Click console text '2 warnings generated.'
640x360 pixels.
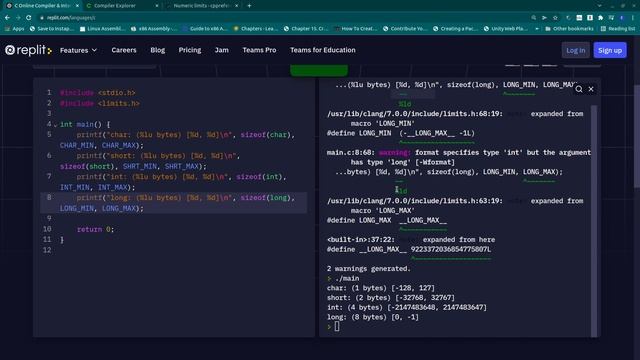[369, 269]
